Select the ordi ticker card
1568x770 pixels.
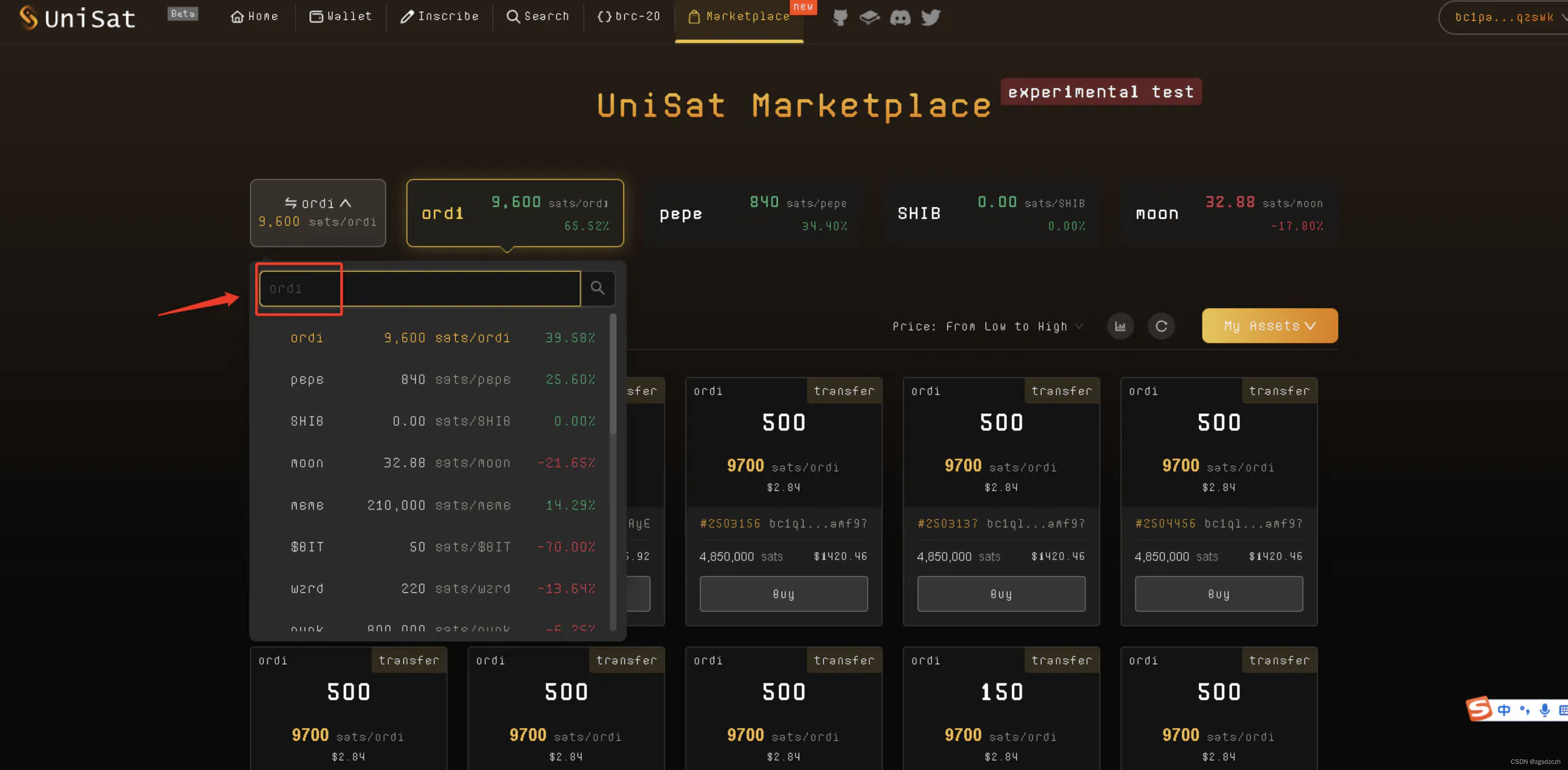click(515, 213)
